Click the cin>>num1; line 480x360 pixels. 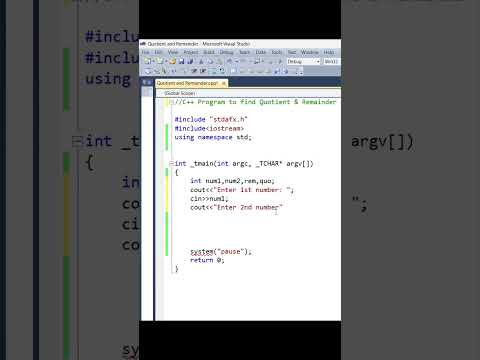point(209,198)
